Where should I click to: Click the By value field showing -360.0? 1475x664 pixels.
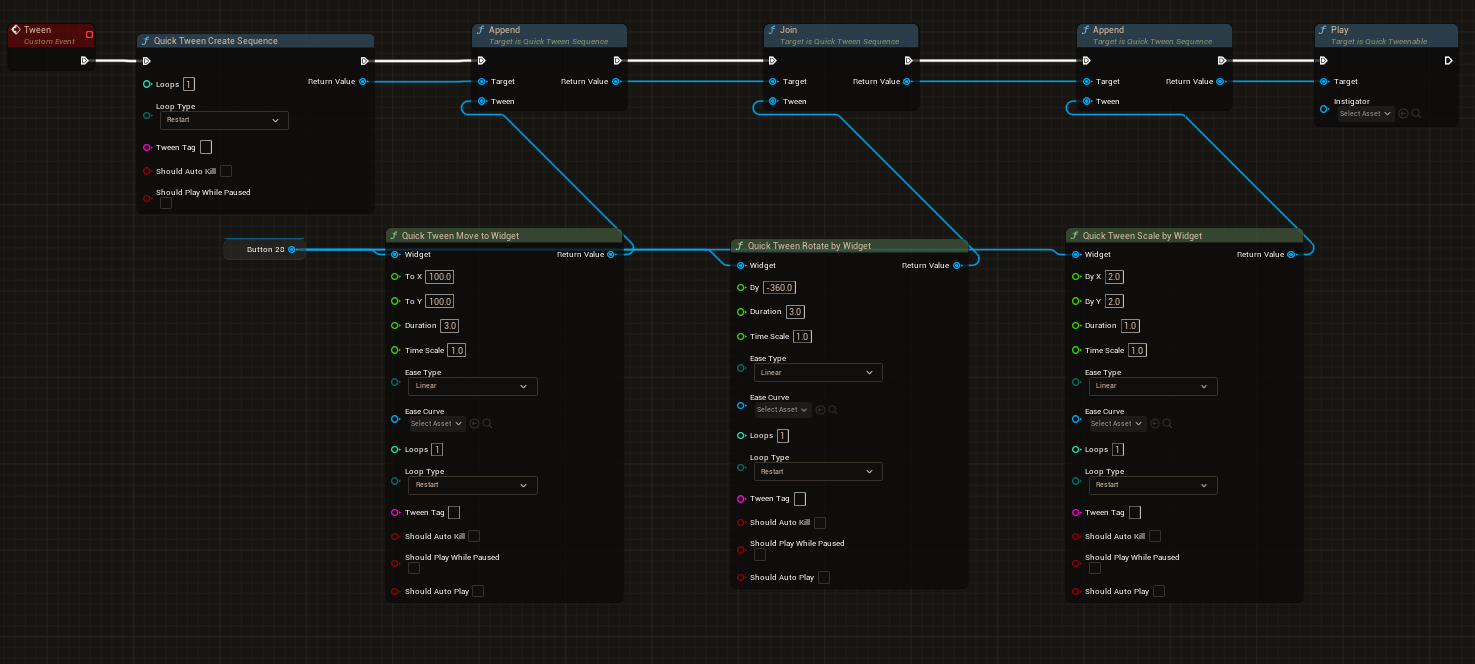click(778, 288)
